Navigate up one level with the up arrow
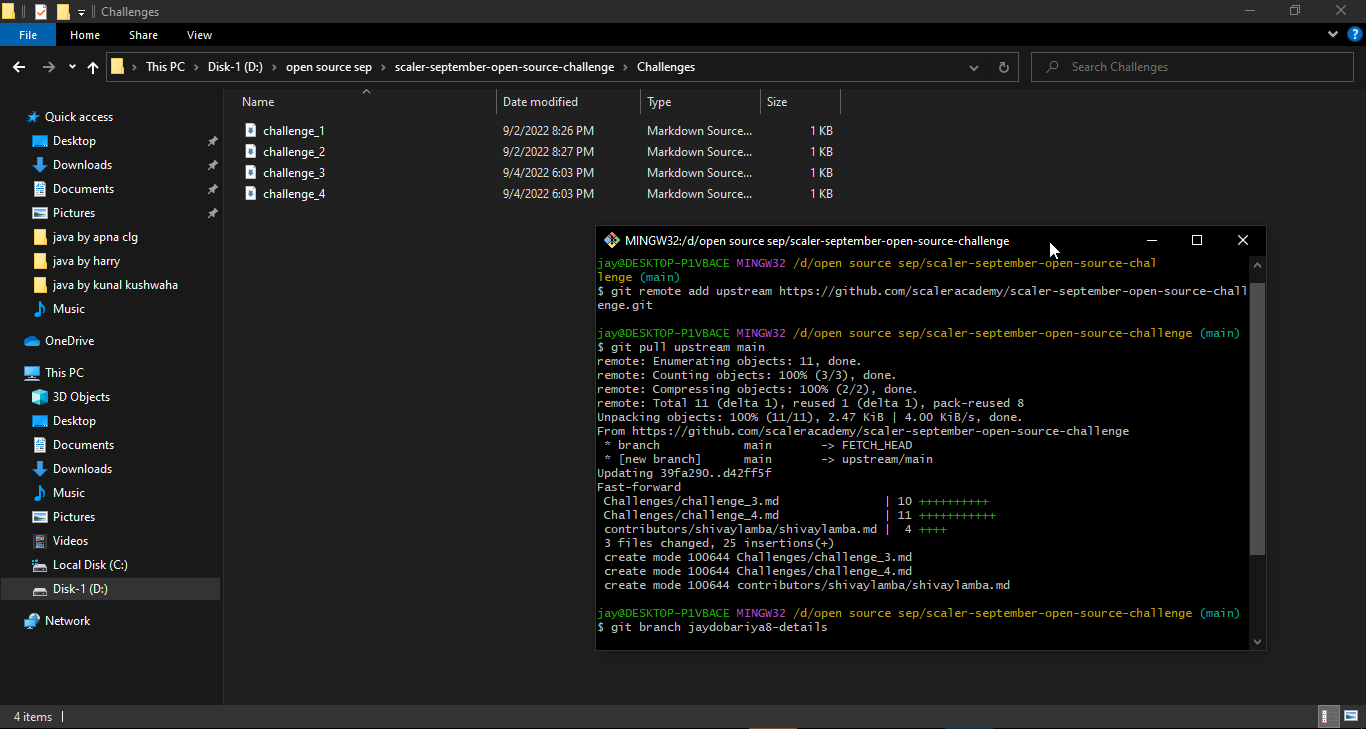Viewport: 1366px width, 729px height. click(92, 66)
